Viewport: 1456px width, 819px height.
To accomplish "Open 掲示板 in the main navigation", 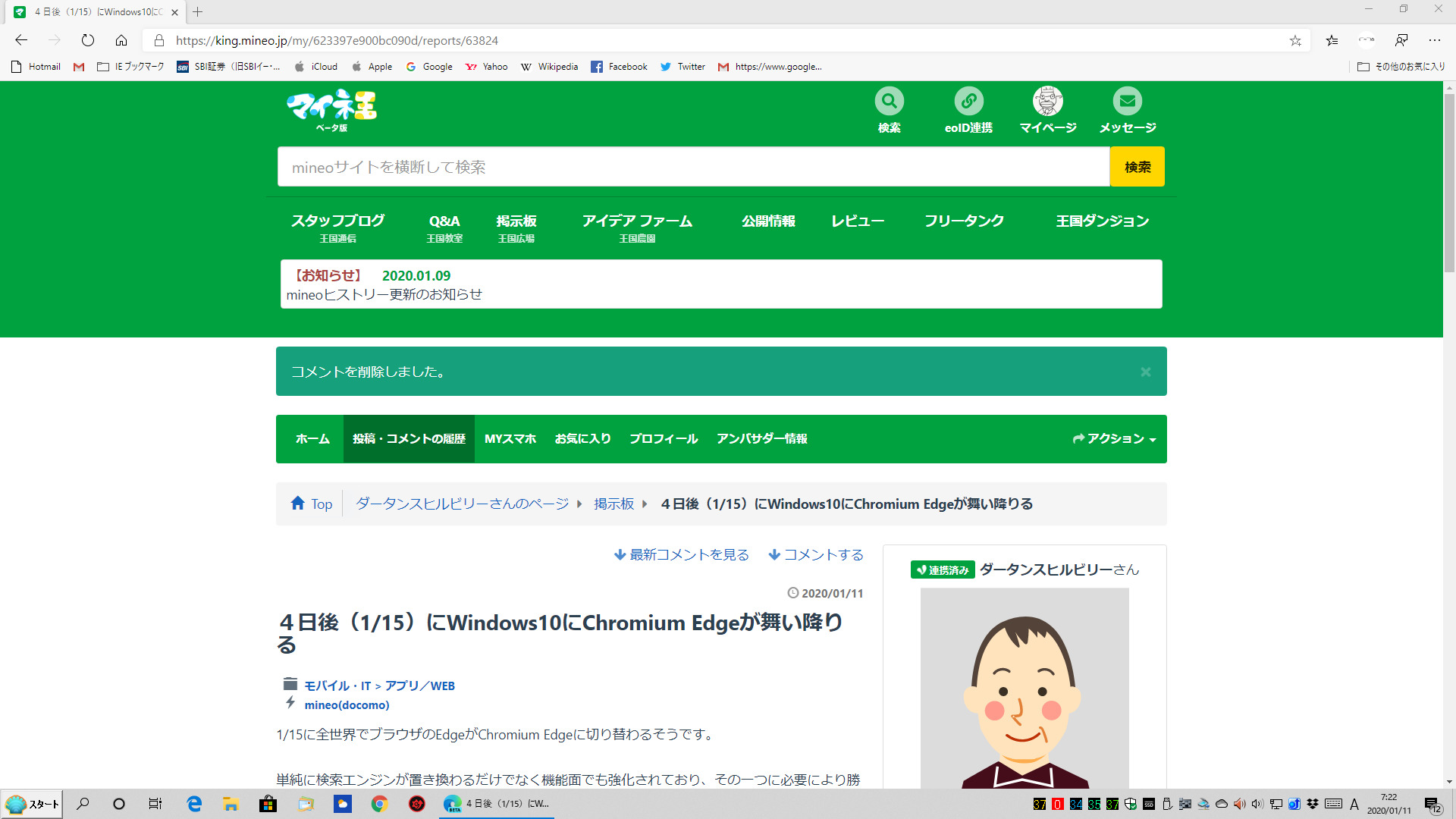I will coord(516,221).
